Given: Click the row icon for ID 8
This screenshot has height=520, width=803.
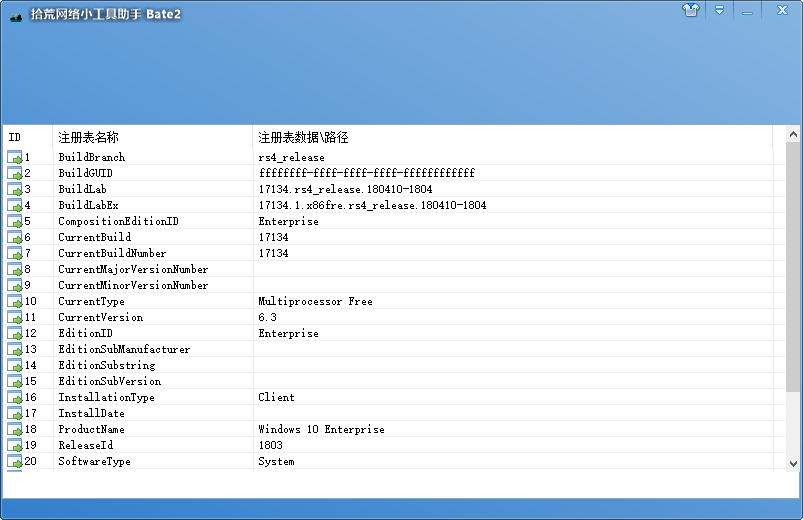Looking at the screenshot, I should (x=15, y=269).
